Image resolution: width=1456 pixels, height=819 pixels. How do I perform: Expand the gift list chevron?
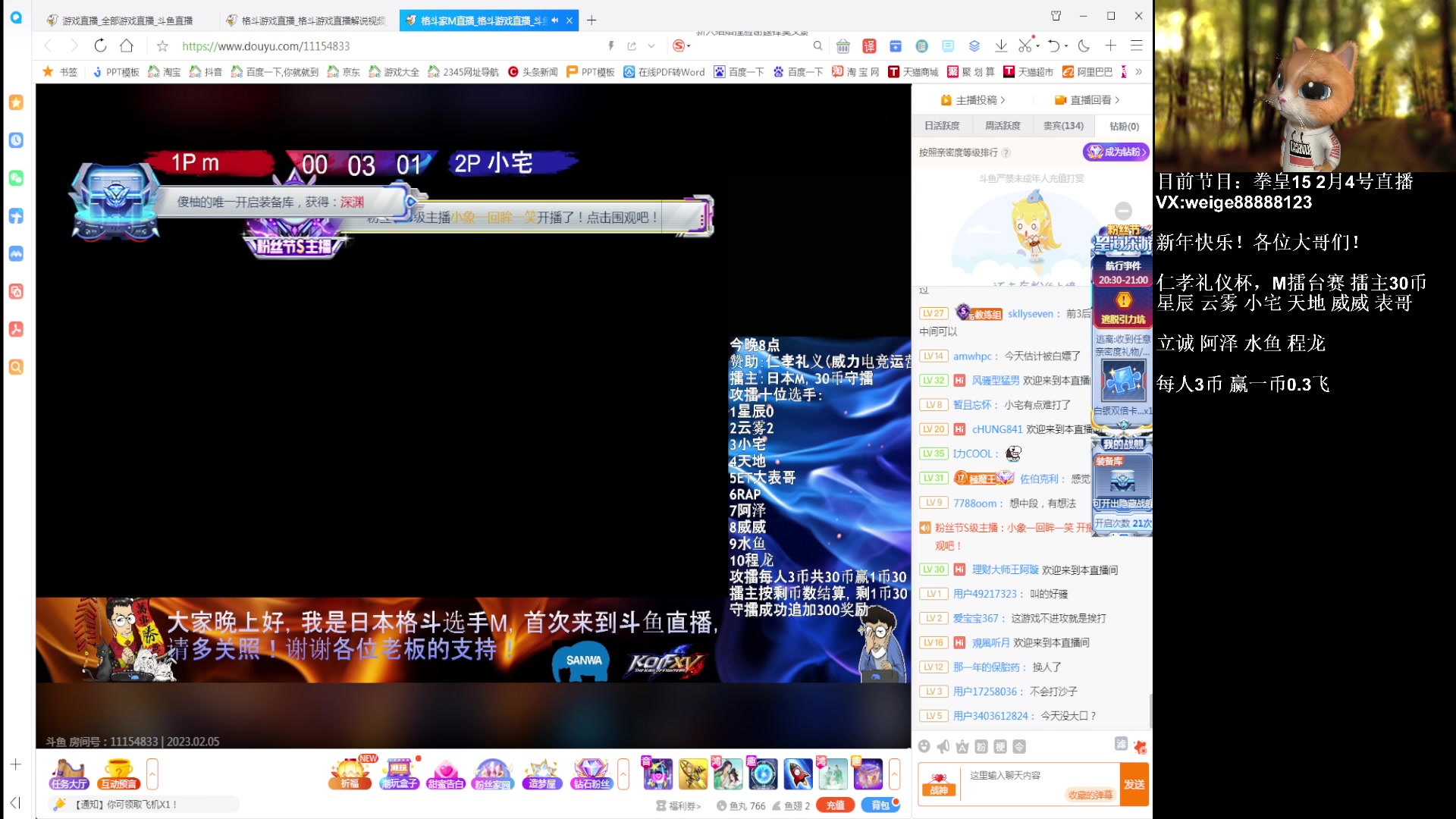coord(895,774)
